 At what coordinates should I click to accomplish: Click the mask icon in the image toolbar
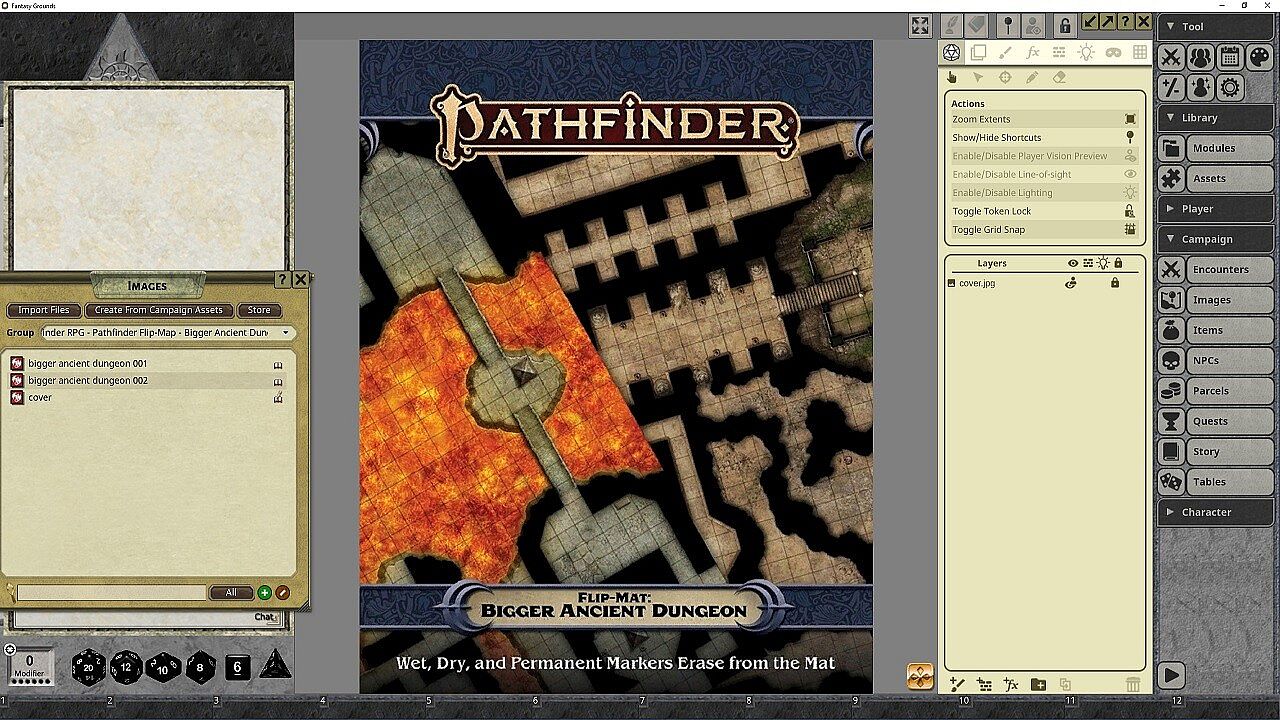pos(1113,53)
